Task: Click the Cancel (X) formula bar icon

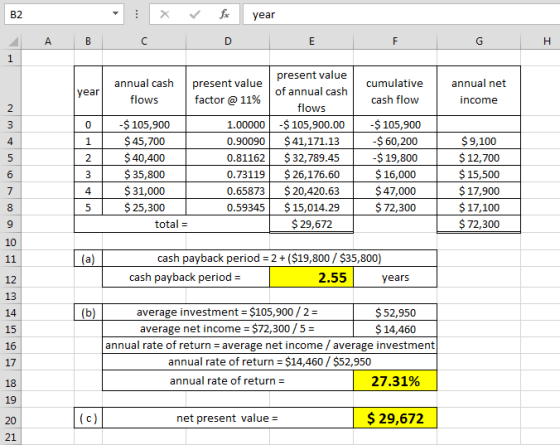Action: pyautogui.click(x=165, y=14)
